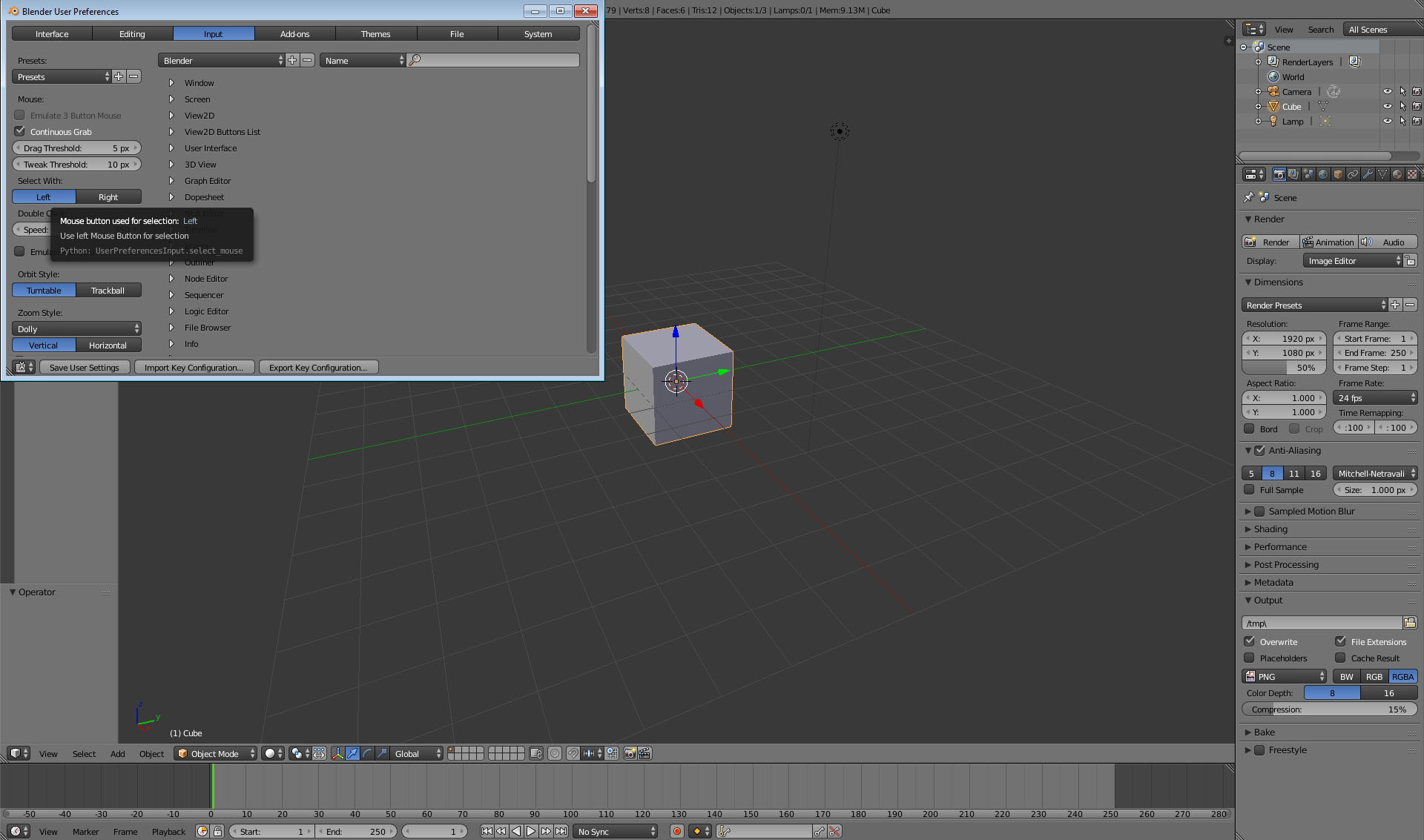
Task: Open the Render Layers properties tab icon
Action: tap(1293, 174)
